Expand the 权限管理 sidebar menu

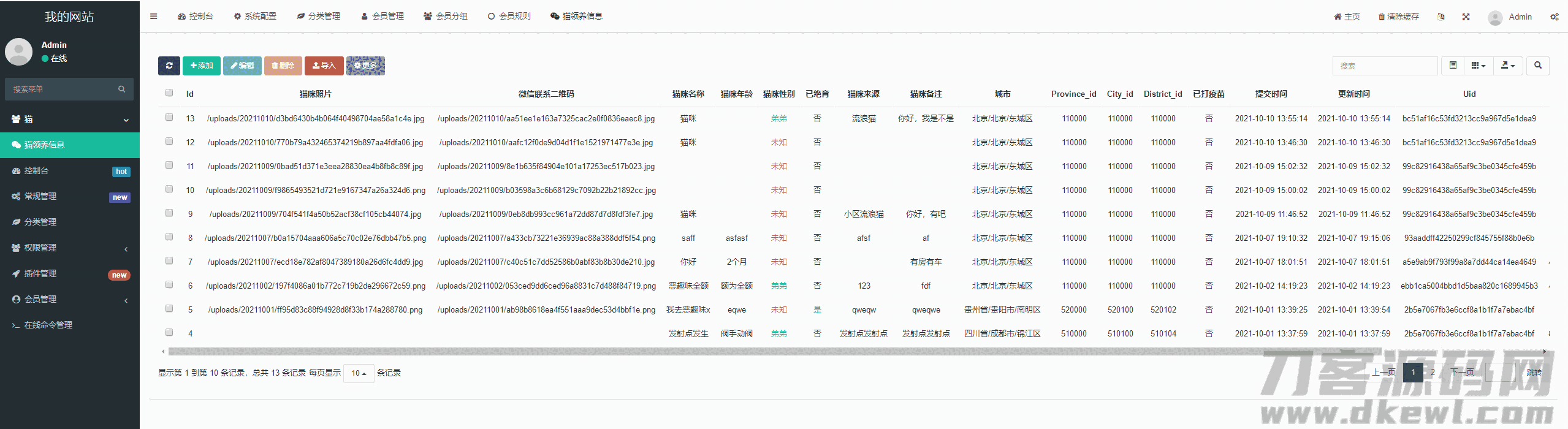tap(69, 248)
